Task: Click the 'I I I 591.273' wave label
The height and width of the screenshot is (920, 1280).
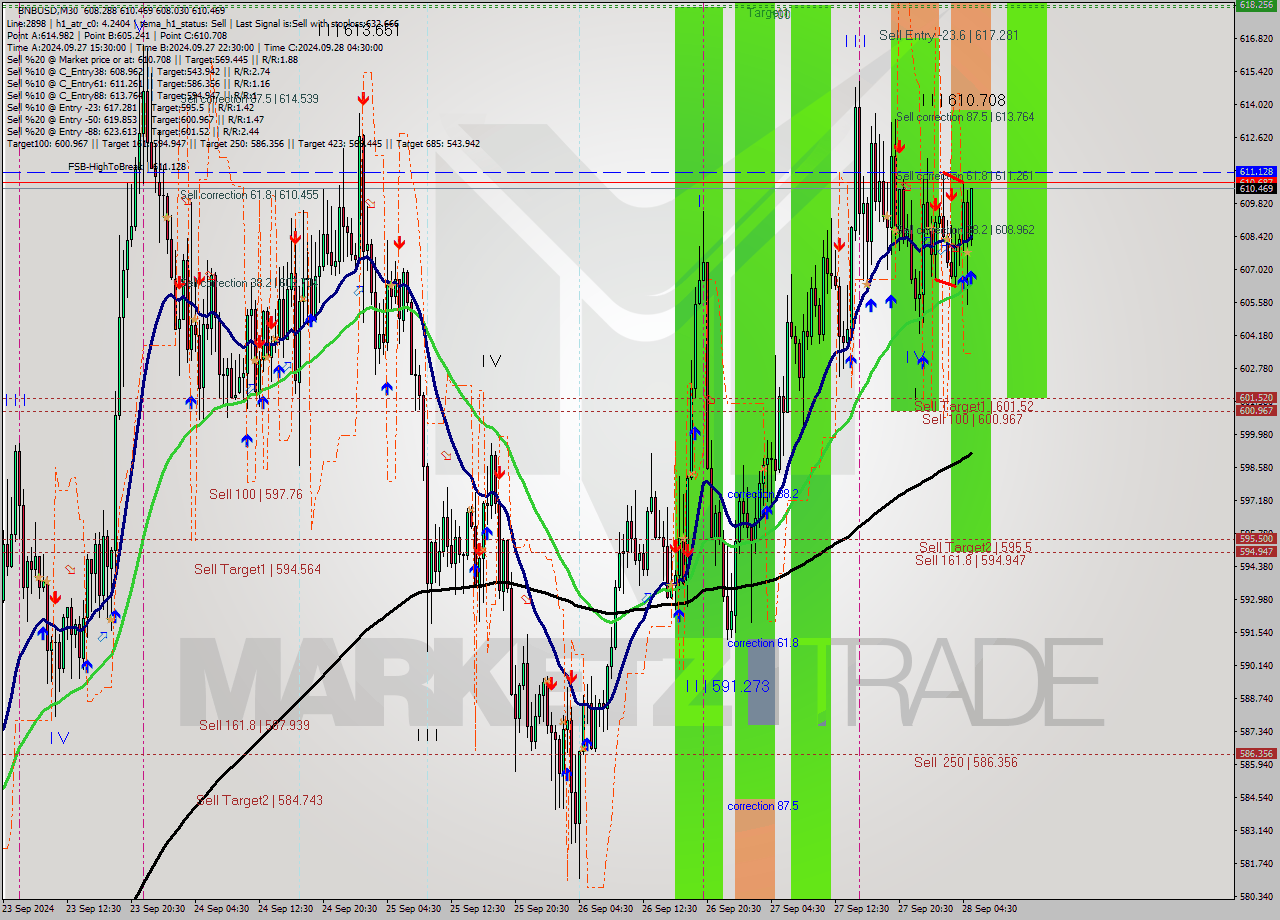Action: coord(728,686)
